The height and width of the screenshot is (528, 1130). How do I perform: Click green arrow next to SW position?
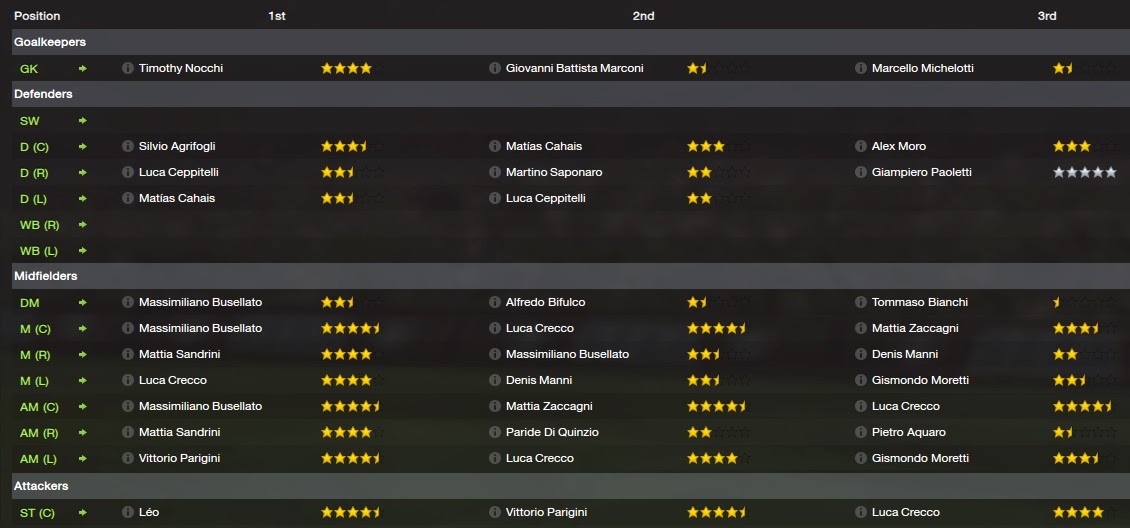pyautogui.click(x=83, y=120)
